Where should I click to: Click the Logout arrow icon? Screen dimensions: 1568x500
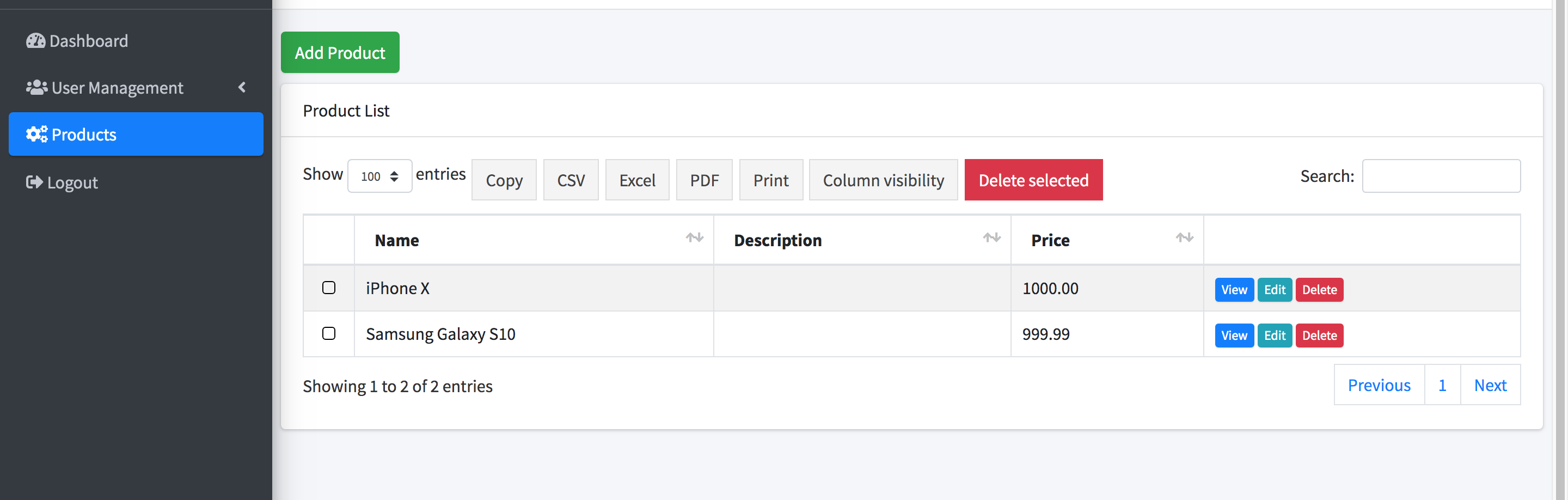(x=34, y=182)
